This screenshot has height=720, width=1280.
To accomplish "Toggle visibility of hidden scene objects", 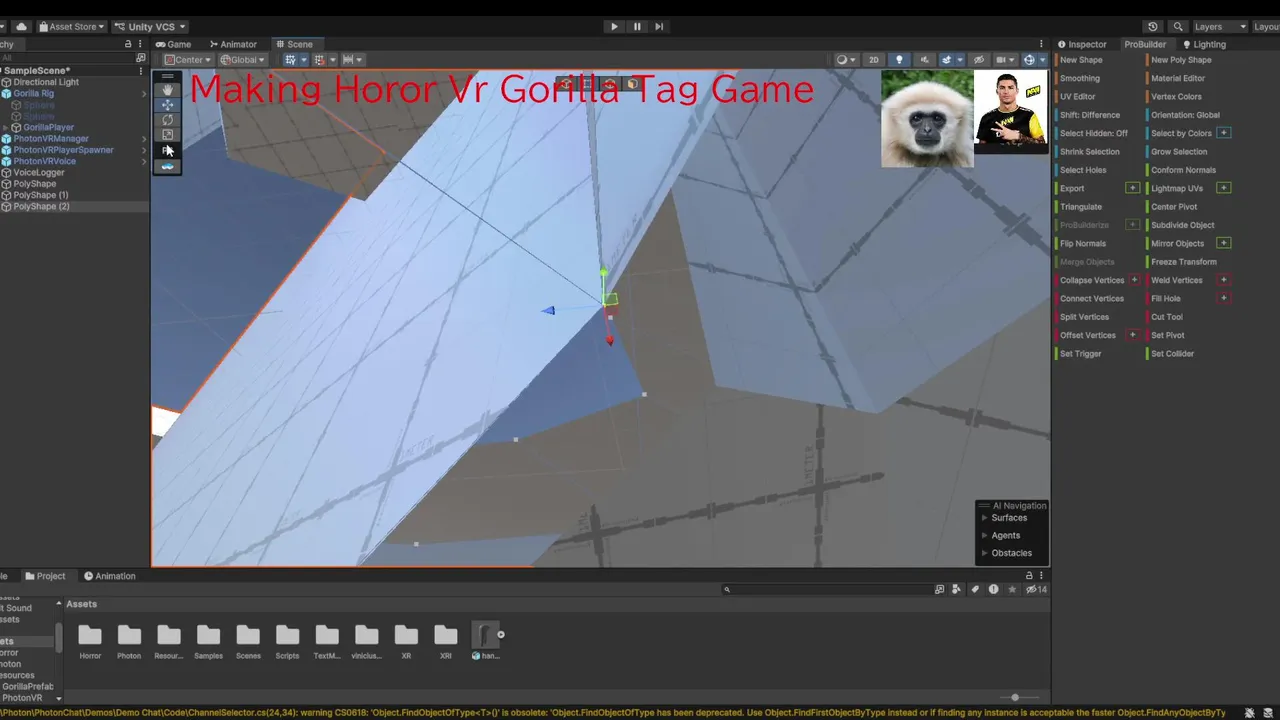I will (x=979, y=60).
